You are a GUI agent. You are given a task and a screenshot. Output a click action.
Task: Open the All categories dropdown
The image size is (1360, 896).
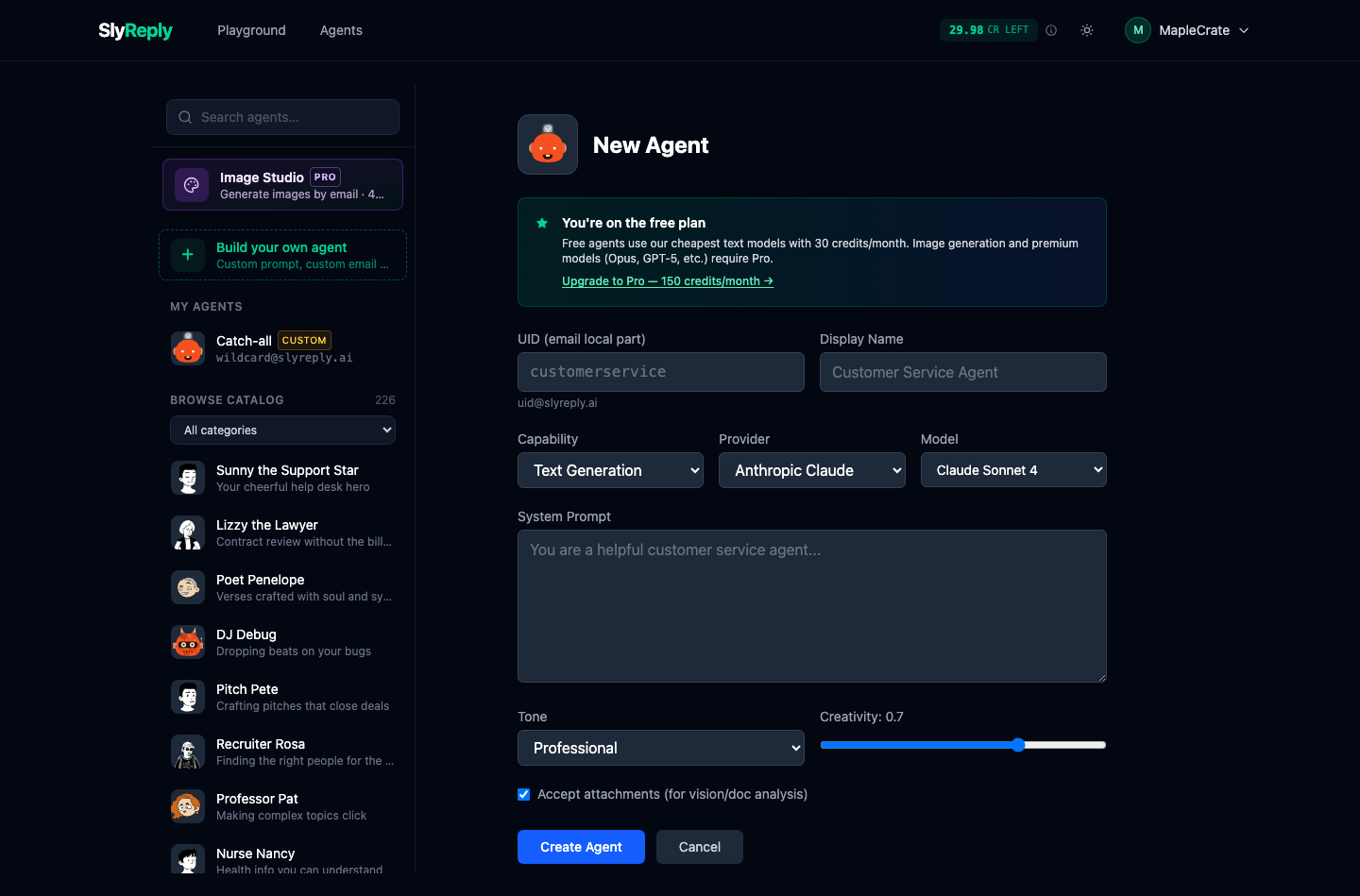282,430
